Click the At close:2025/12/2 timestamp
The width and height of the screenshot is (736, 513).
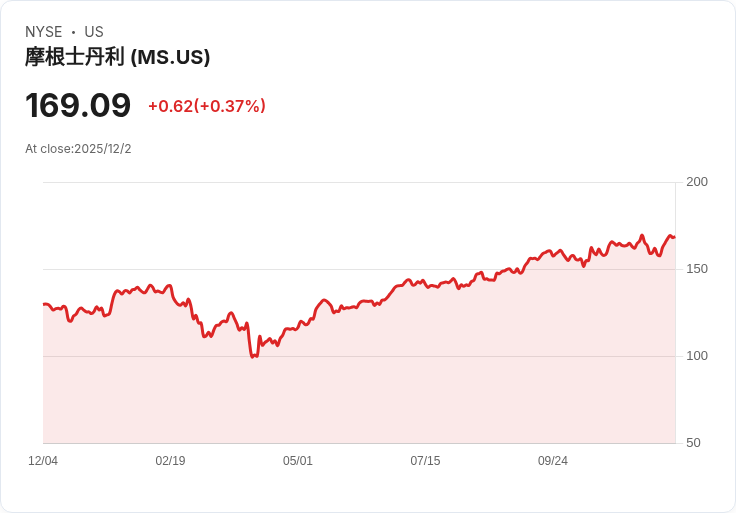tap(78, 149)
